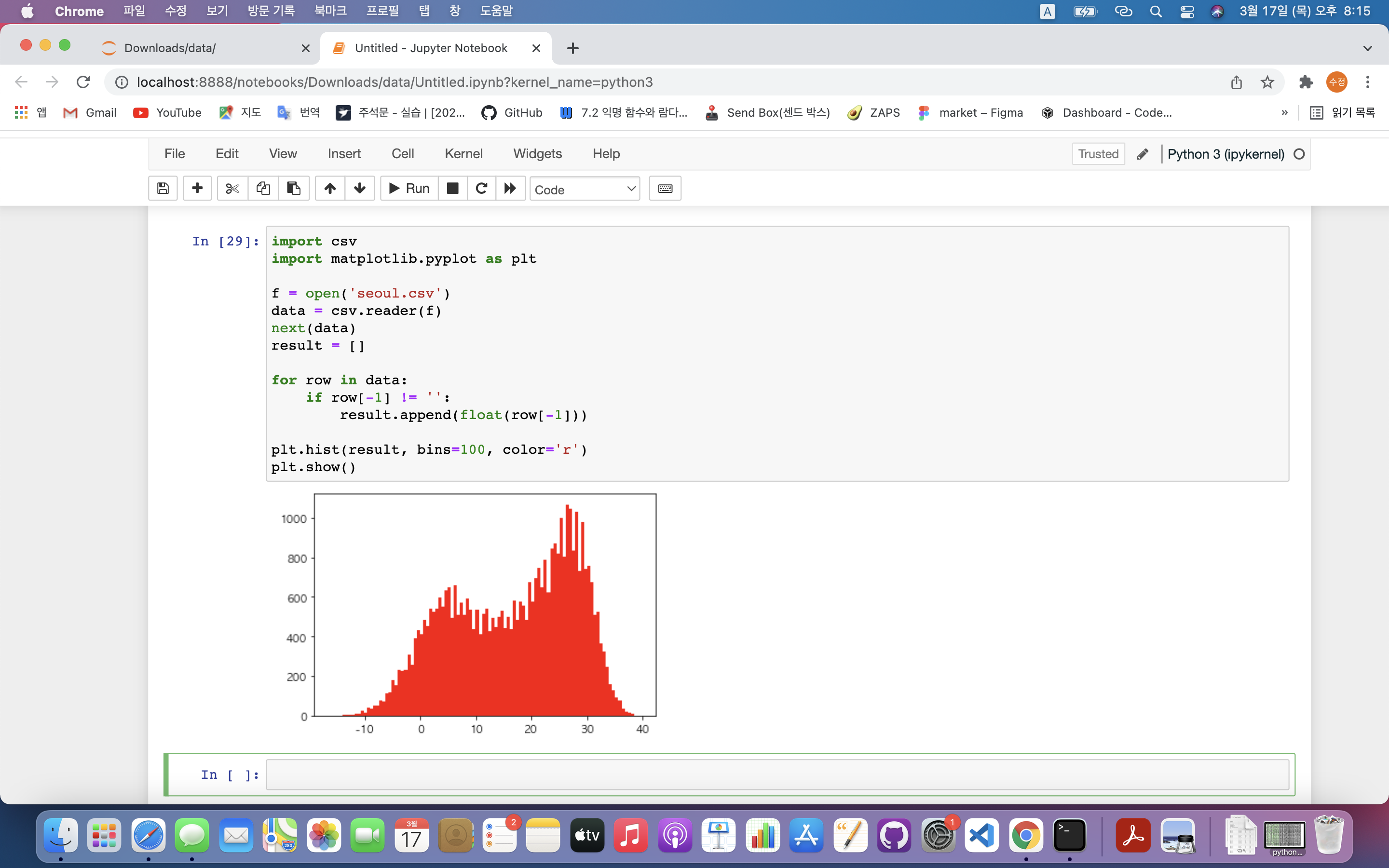Open the command palette with the keyboard icon

coord(665,188)
